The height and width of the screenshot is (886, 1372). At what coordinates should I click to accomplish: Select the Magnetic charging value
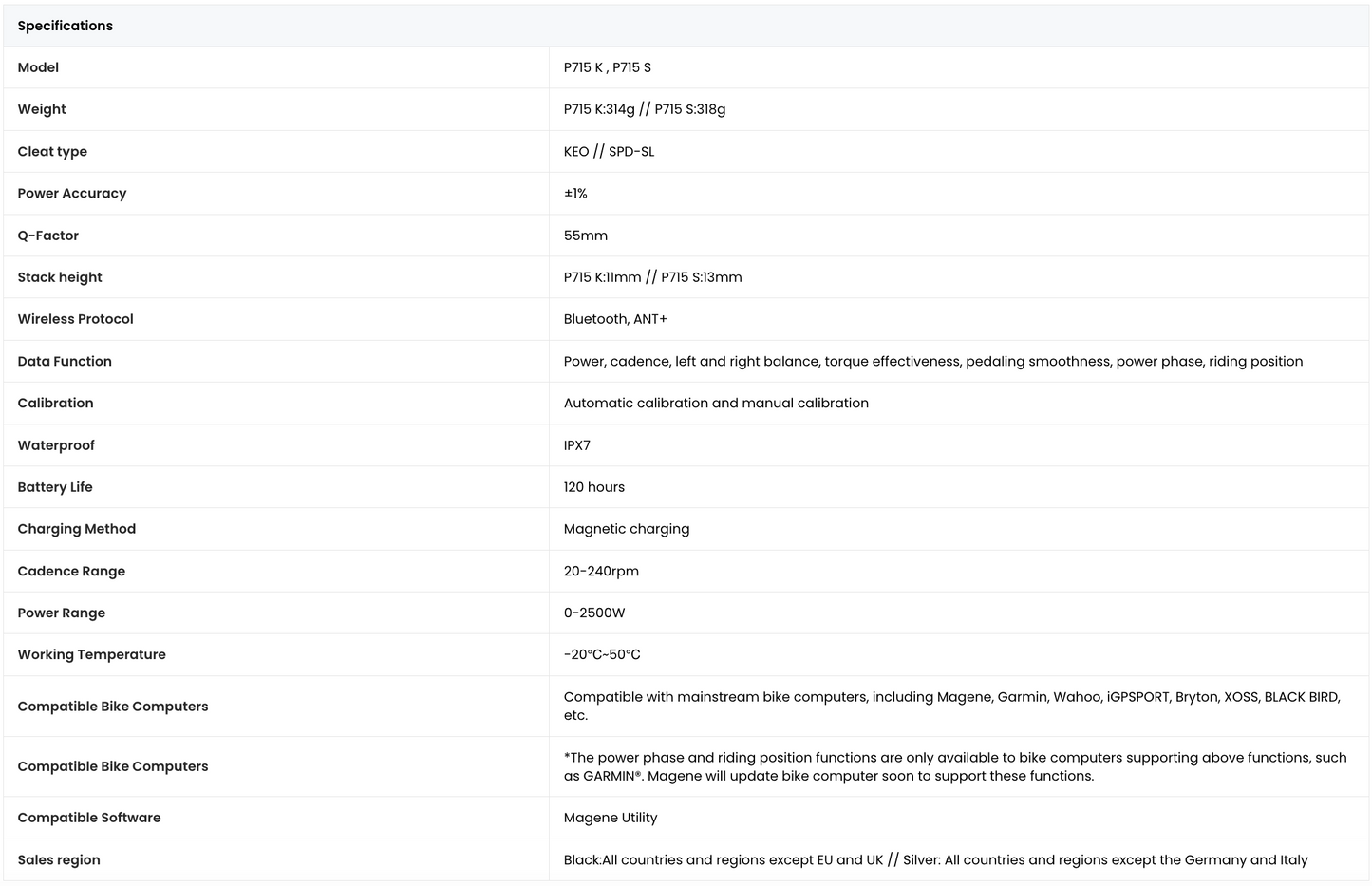pyautogui.click(x=627, y=529)
